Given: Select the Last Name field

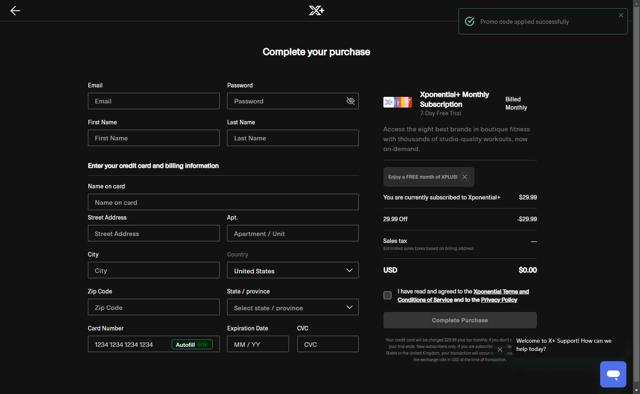Looking at the screenshot, I should pos(293,138).
